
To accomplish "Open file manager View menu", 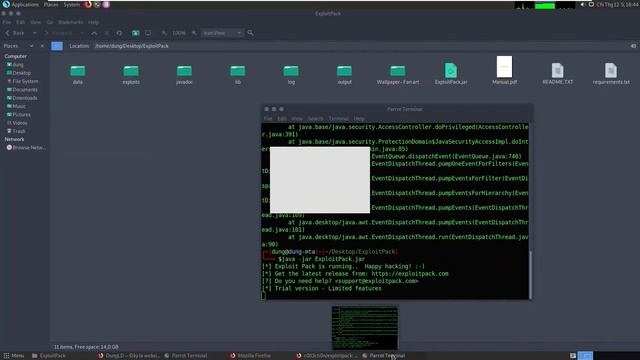I will coord(36,22).
